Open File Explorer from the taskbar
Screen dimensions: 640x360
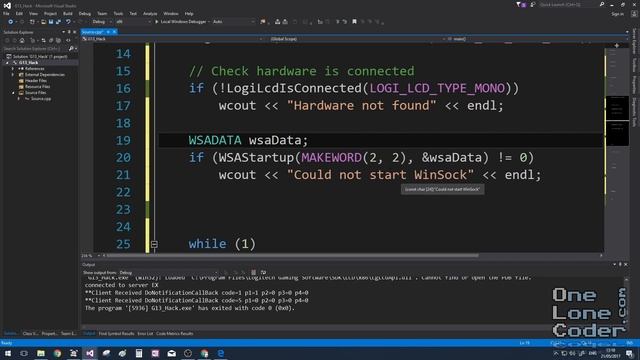(41, 353)
